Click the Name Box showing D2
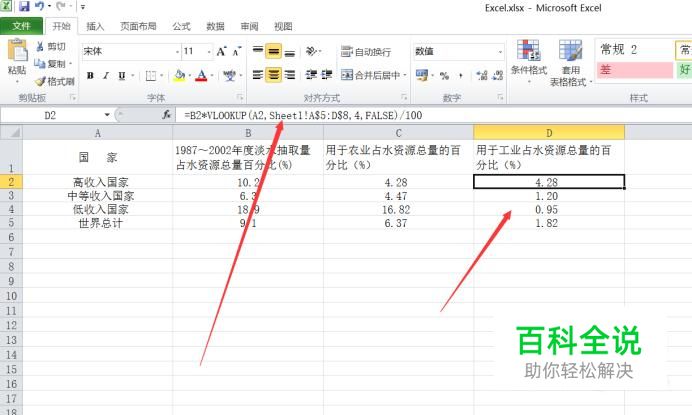Viewport: 692px width, 415px height. pyautogui.click(x=51, y=115)
